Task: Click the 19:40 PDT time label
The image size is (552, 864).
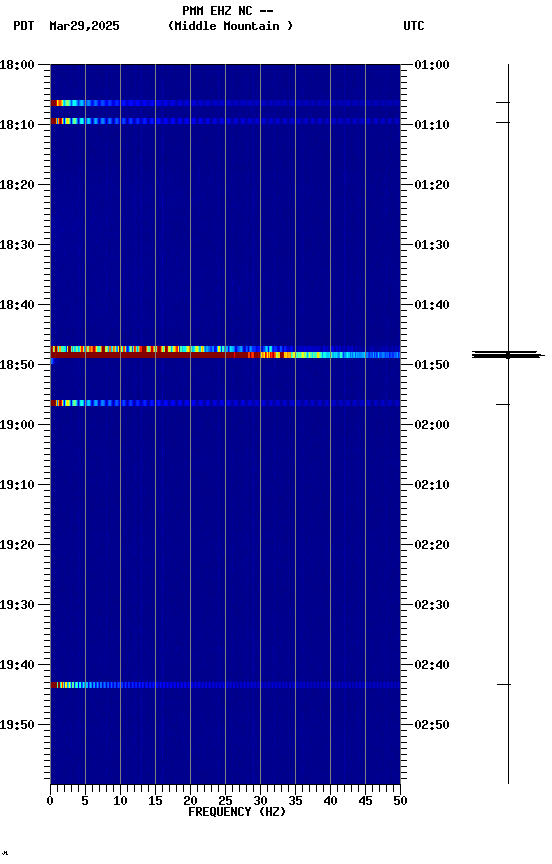Action: click(x=17, y=665)
